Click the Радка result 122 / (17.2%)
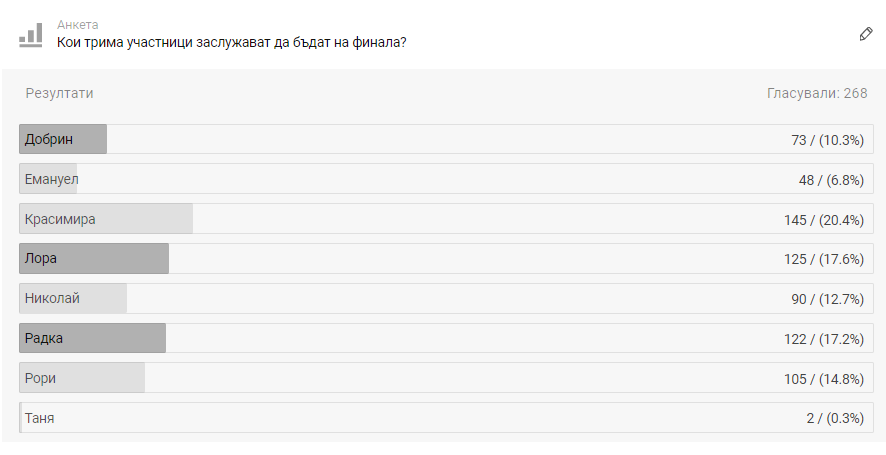The height and width of the screenshot is (455, 886). [x=823, y=339]
